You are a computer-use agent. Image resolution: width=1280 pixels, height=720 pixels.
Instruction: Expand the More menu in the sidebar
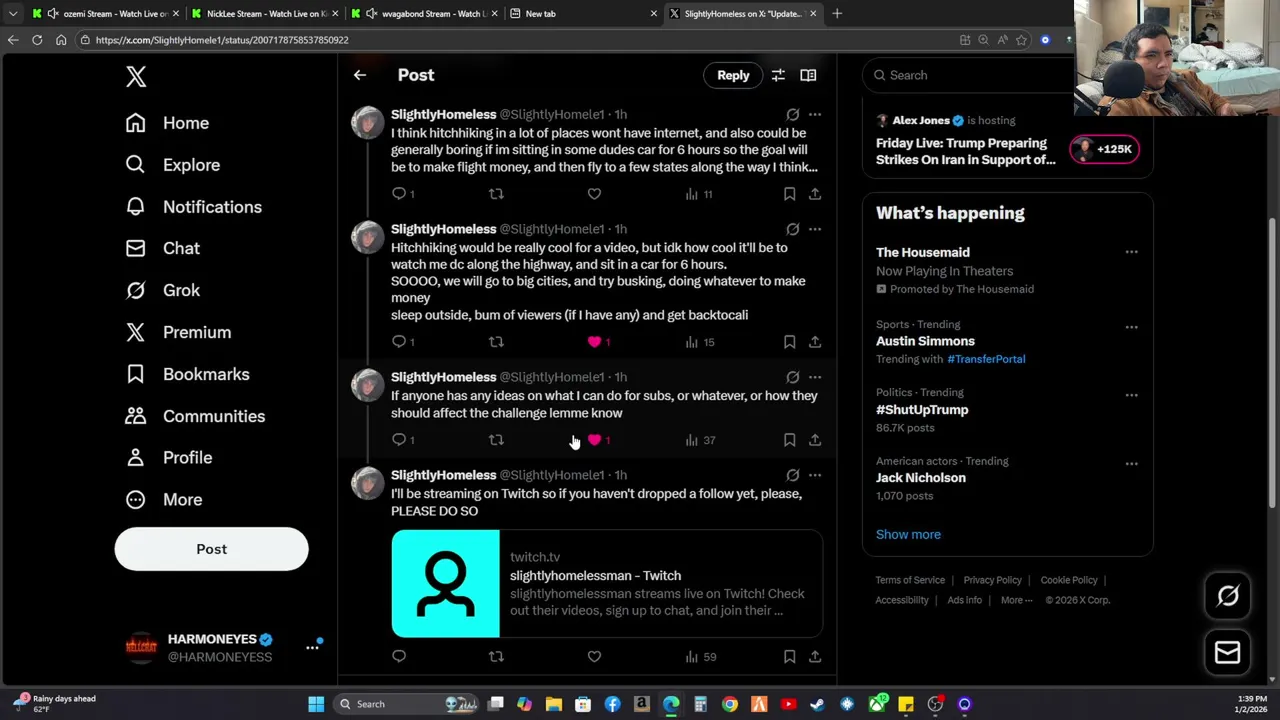tap(163, 499)
